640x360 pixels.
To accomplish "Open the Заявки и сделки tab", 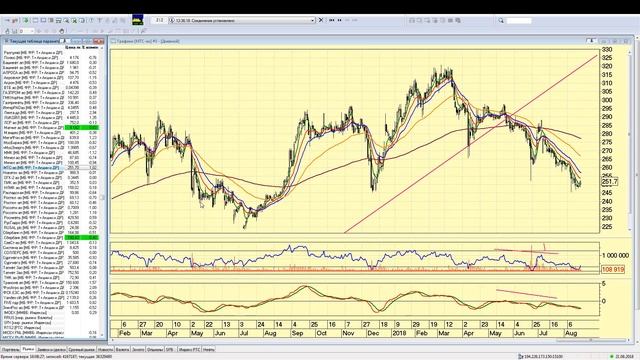I will pos(51,349).
